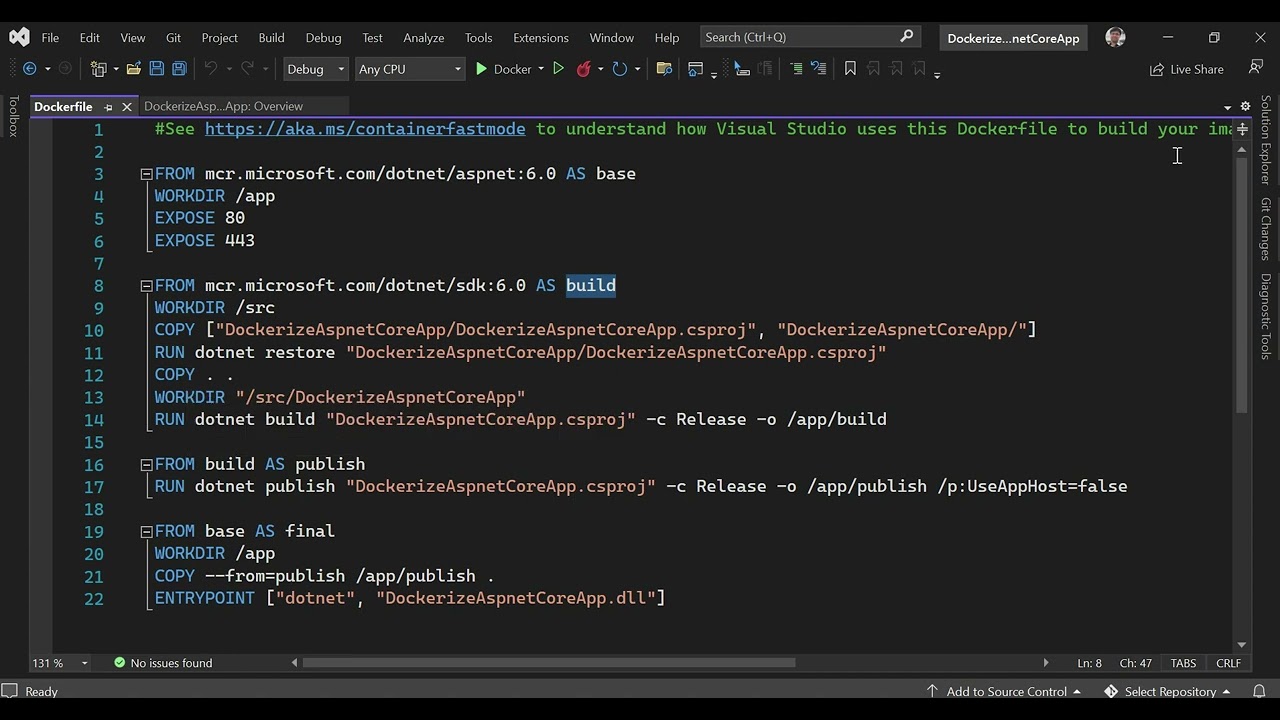This screenshot has height=720, width=1280.
Task: Collapse the FROM aspnet:6.0 AS base block
Action: coord(146,174)
